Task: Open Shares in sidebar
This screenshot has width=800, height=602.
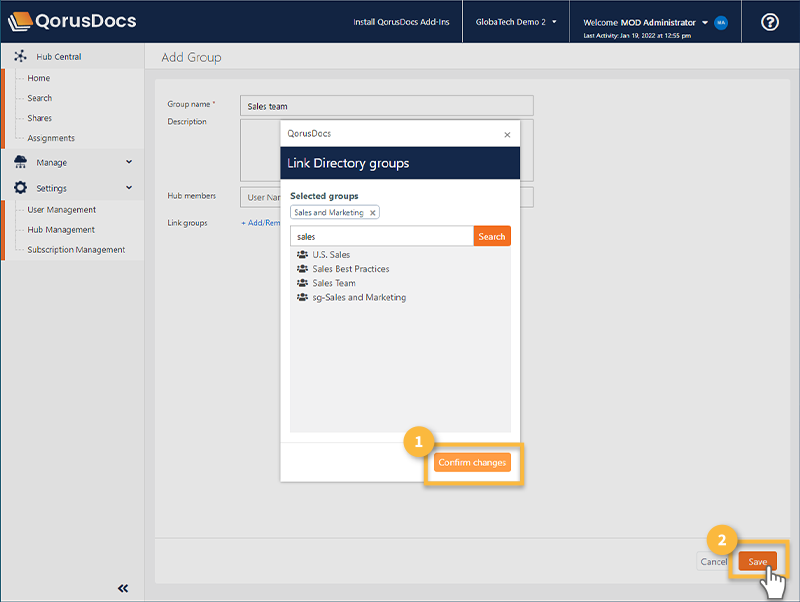Action: 40,118
